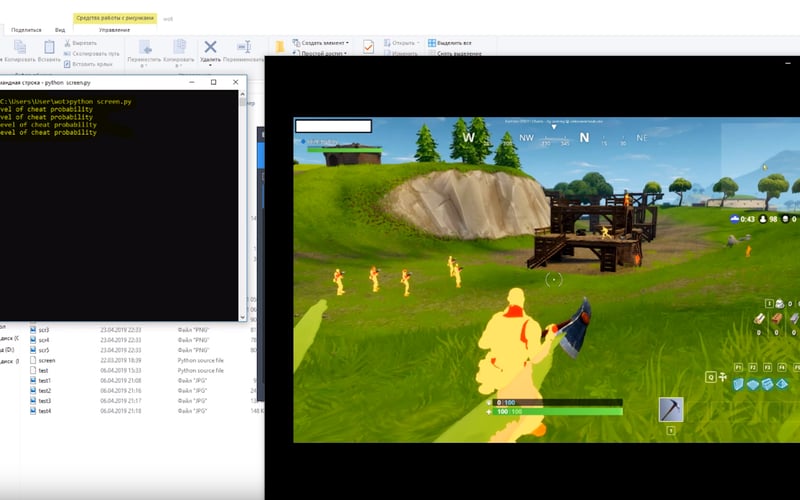This screenshot has height=500, width=800.
Task: Click the storm timer icon showing 0:43
Action: tap(735, 219)
